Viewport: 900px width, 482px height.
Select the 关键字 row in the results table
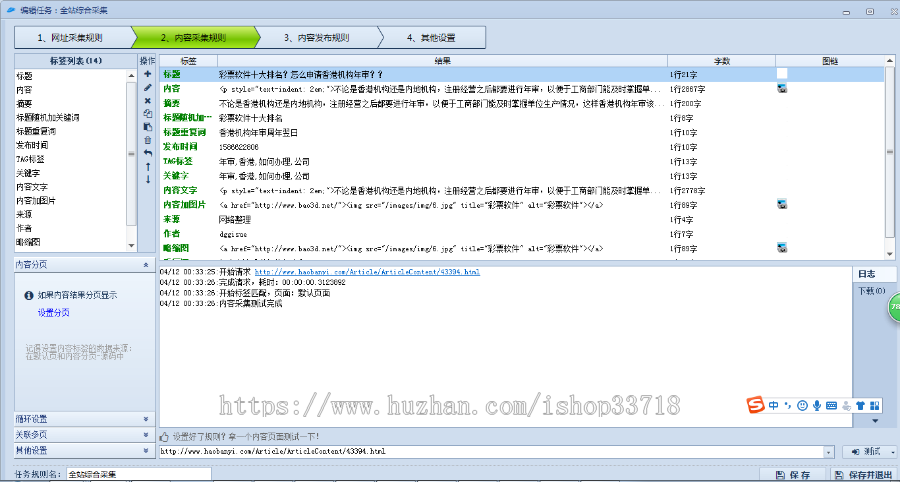tap(522, 176)
